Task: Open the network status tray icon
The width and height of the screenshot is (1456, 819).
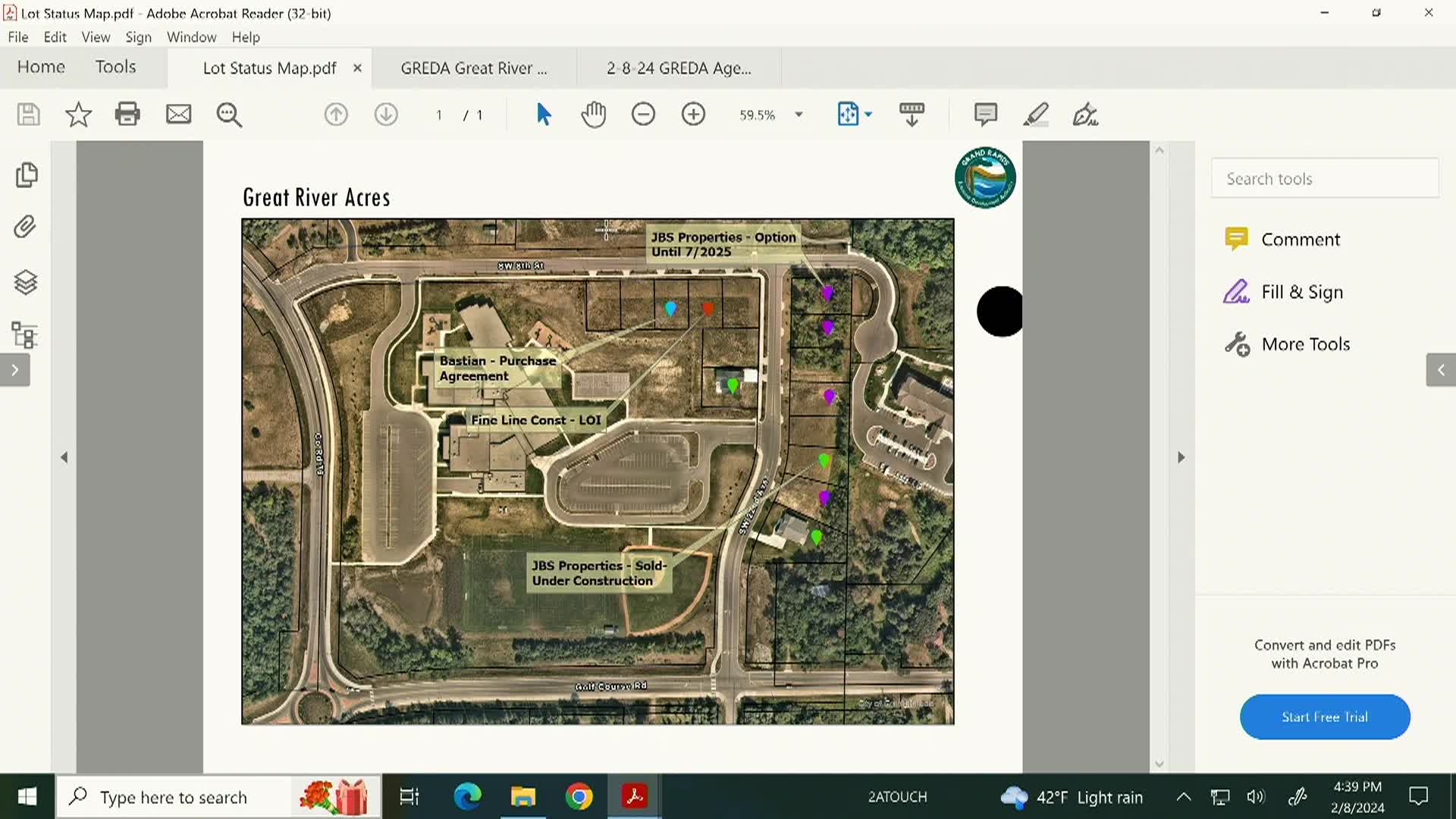Action: pos(1219,797)
